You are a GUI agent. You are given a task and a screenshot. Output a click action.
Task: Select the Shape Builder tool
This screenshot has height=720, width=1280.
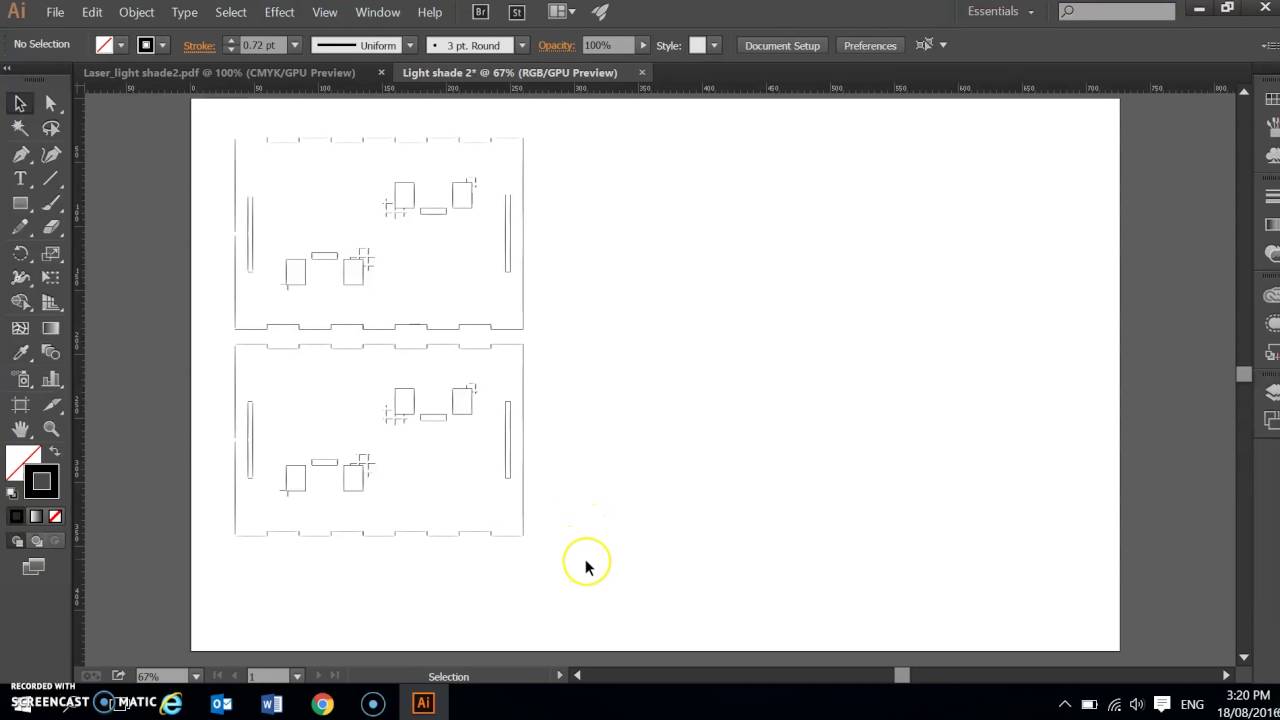pyautogui.click(x=20, y=303)
